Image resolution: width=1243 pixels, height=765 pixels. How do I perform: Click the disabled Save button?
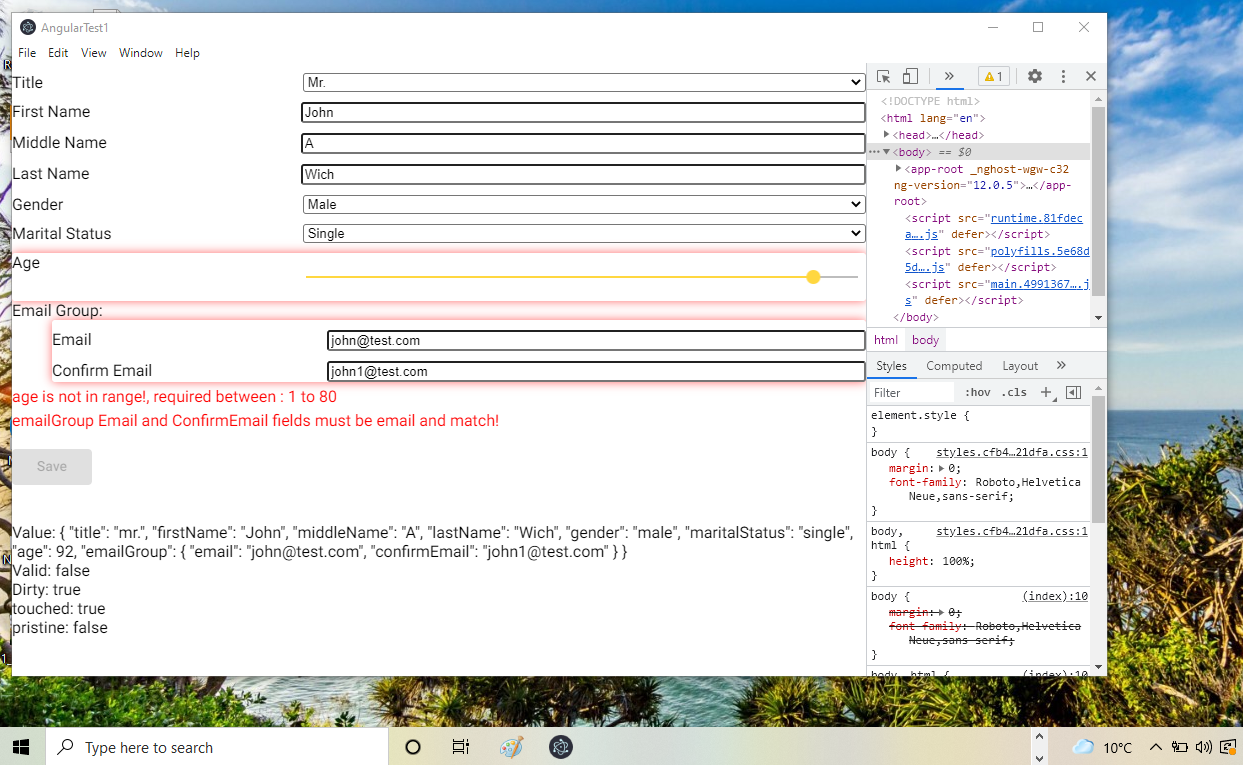(51, 466)
